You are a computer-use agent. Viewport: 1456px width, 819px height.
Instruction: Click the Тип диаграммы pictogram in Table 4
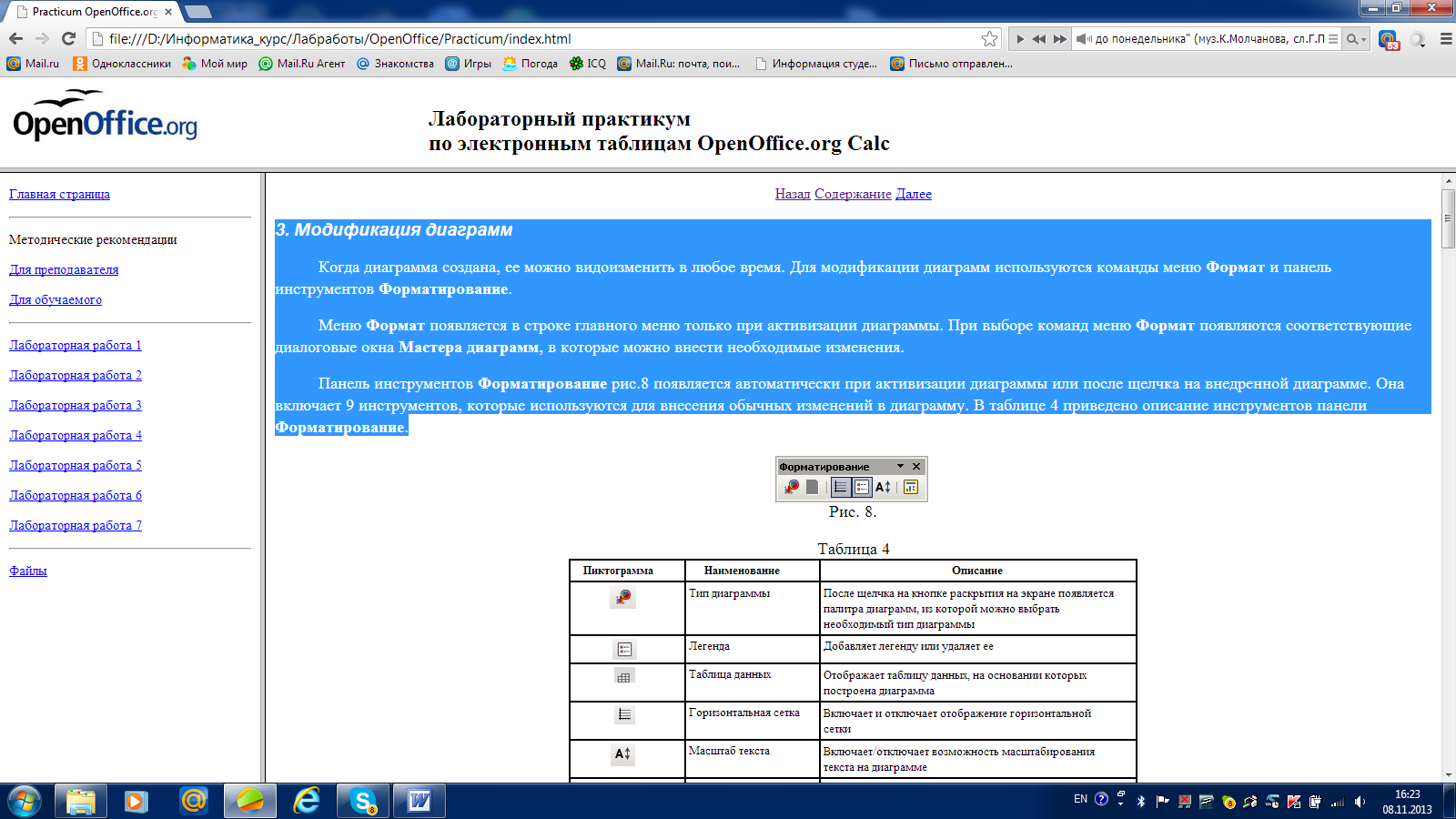click(623, 598)
